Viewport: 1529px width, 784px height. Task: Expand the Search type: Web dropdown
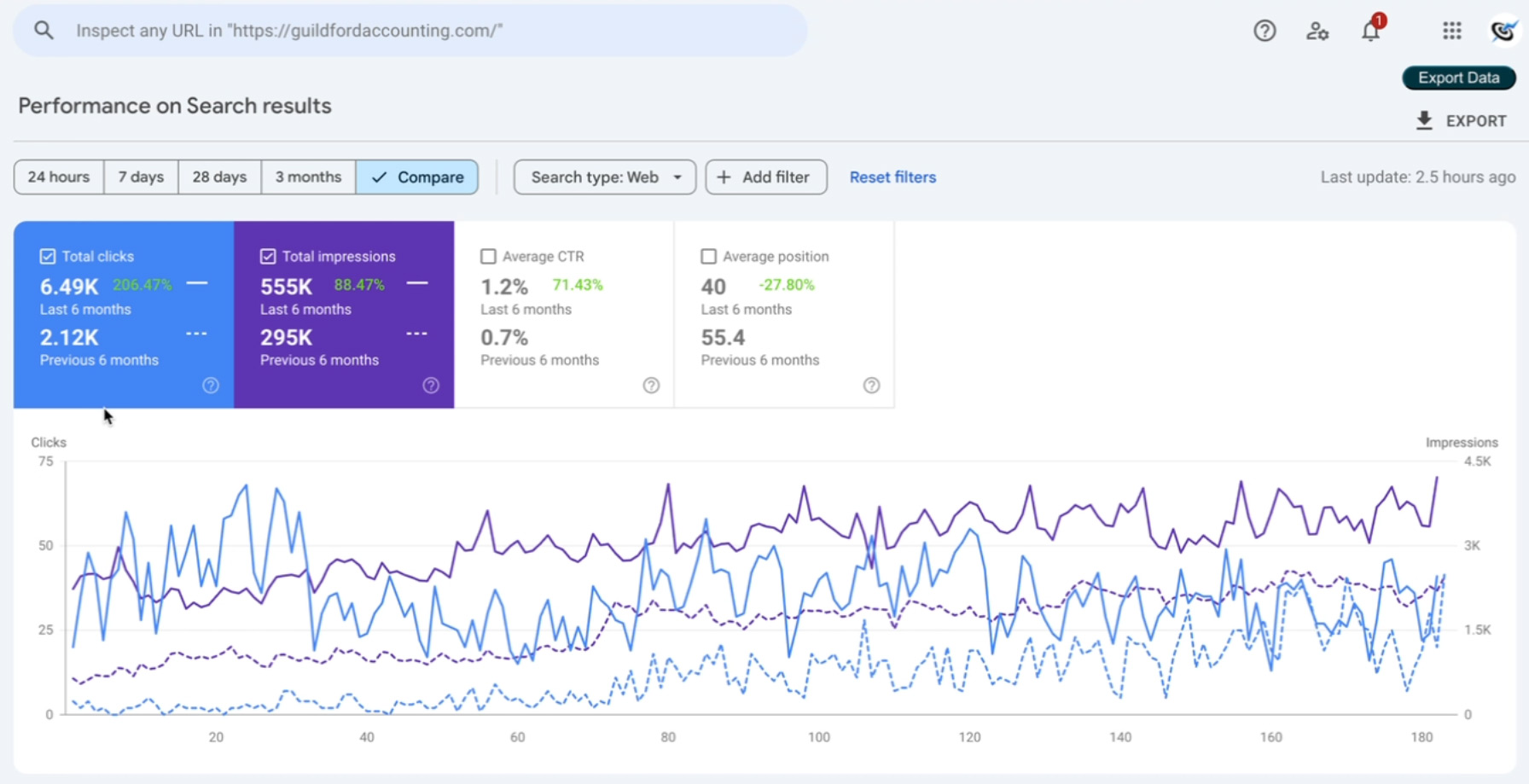point(604,177)
